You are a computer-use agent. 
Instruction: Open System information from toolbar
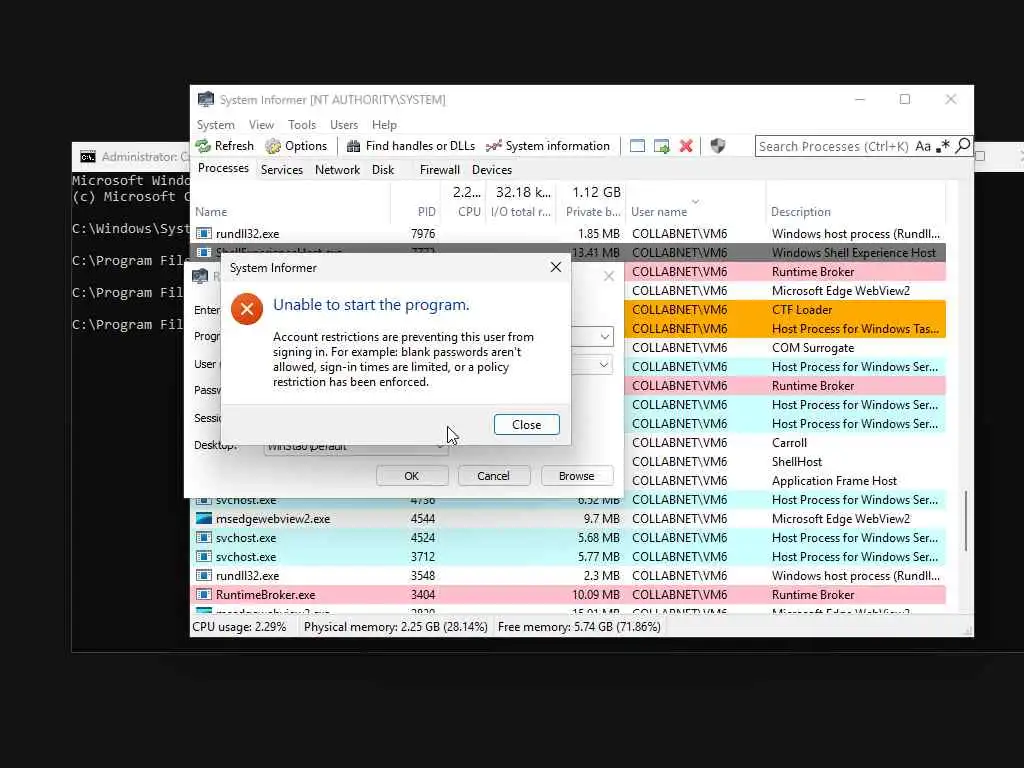[x=548, y=146]
